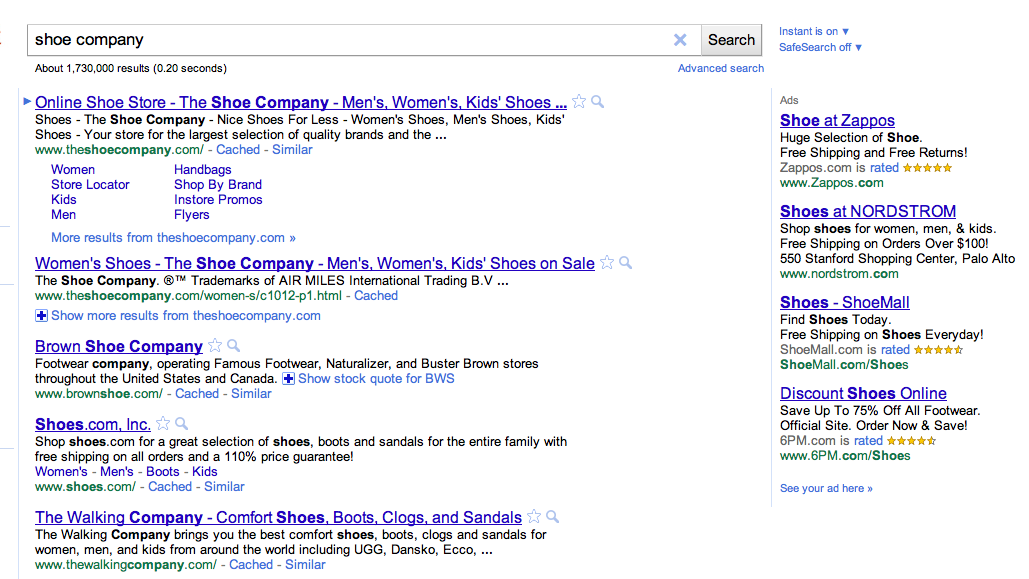Open the SafeSearch off dropdown
This screenshot has height=579, width=1029.
[820, 47]
